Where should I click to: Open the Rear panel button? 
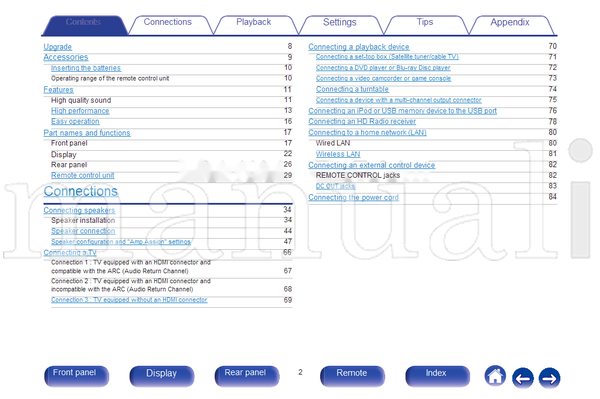tap(246, 375)
